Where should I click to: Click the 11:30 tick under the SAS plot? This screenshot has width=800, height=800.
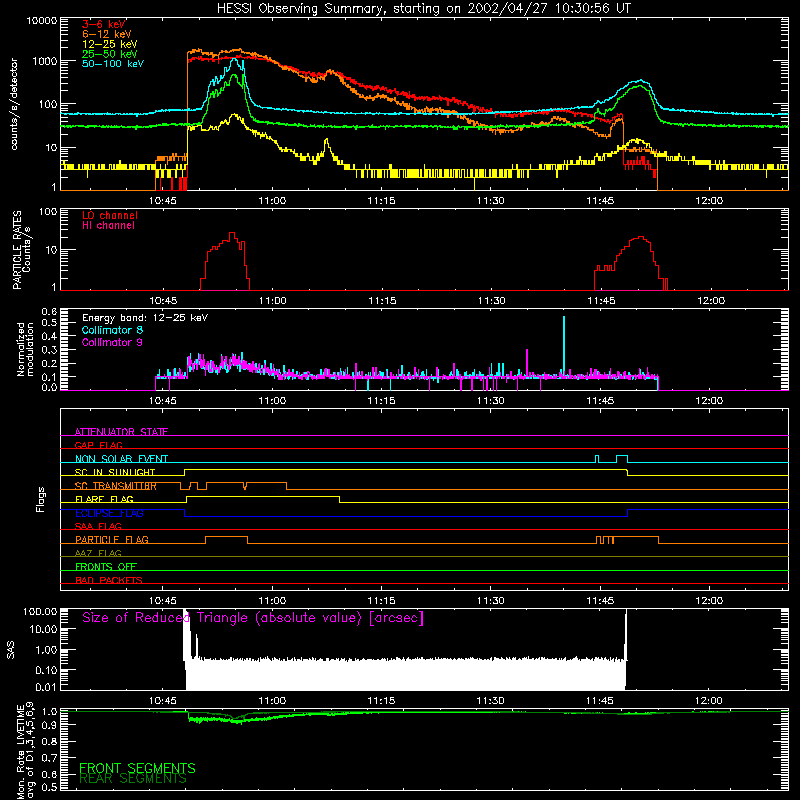[490, 701]
